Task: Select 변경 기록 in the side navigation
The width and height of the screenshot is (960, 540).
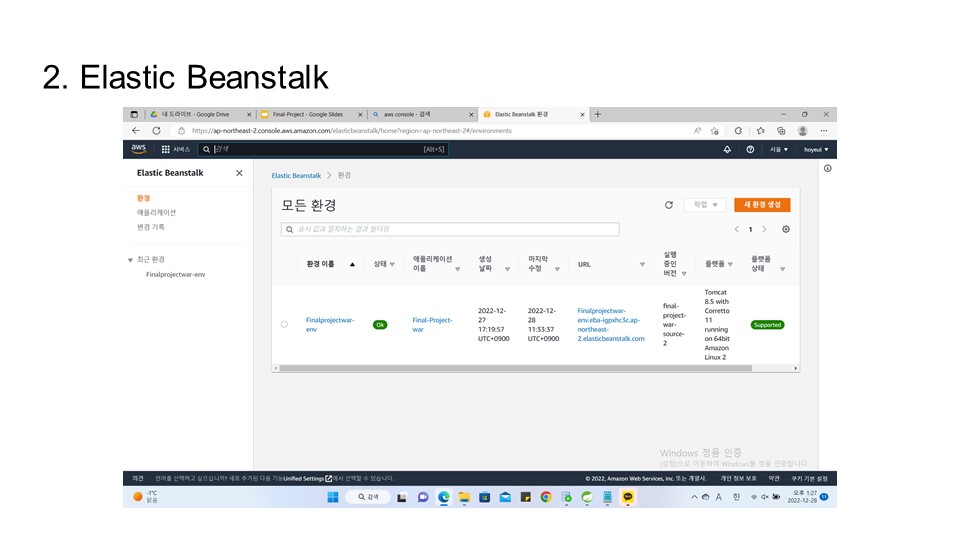Action: pos(151,227)
